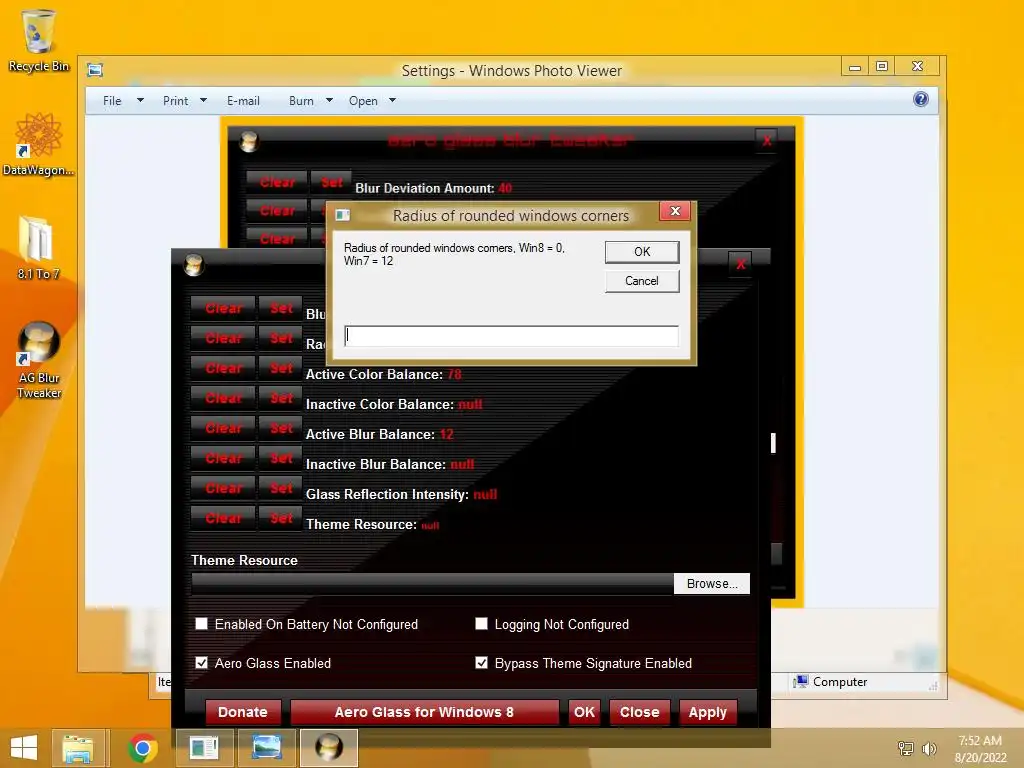
Task: Click the tweaker's Close button
Action: [639, 712]
